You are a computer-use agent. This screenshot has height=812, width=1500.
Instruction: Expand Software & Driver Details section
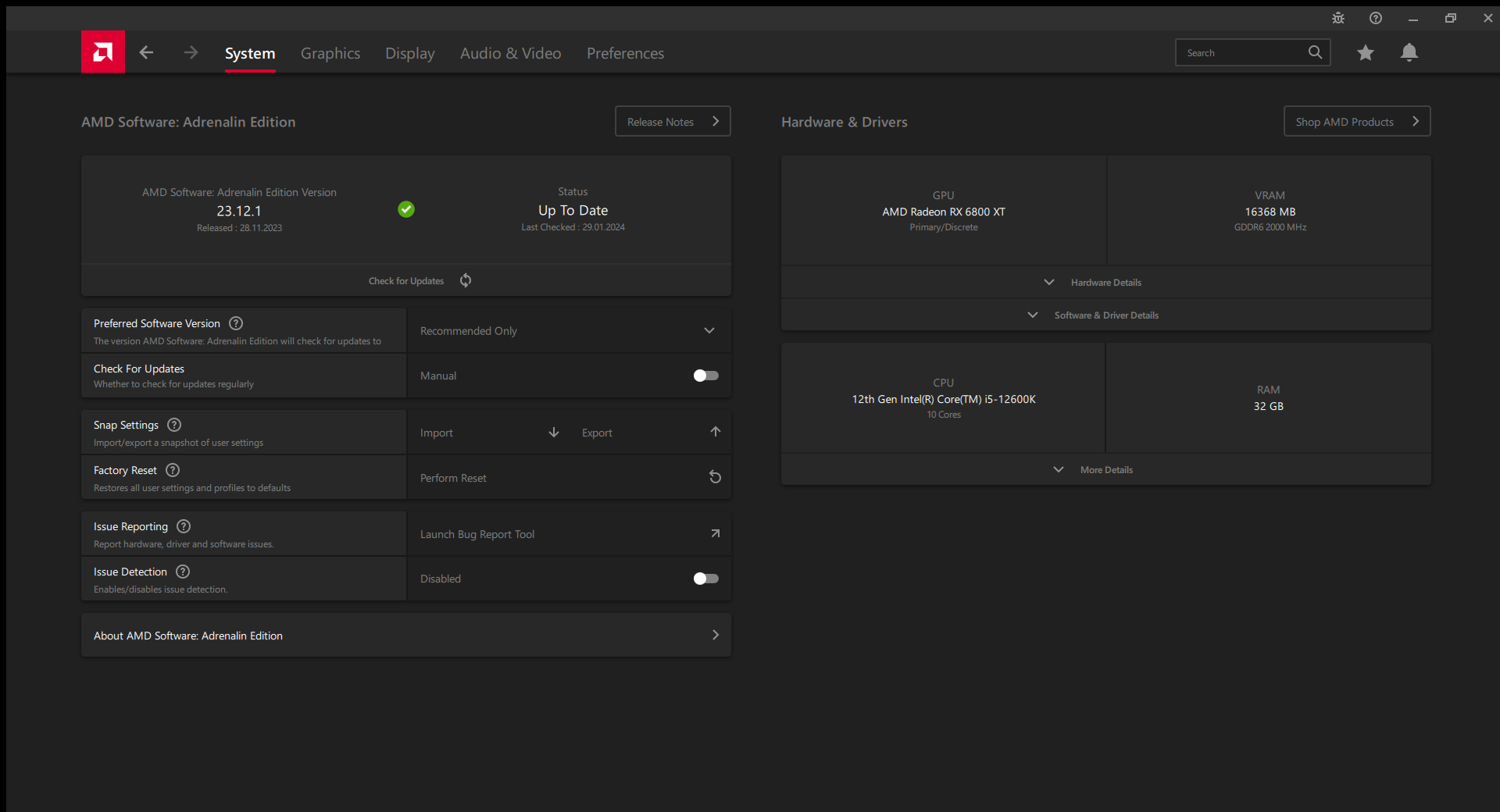tap(1105, 315)
